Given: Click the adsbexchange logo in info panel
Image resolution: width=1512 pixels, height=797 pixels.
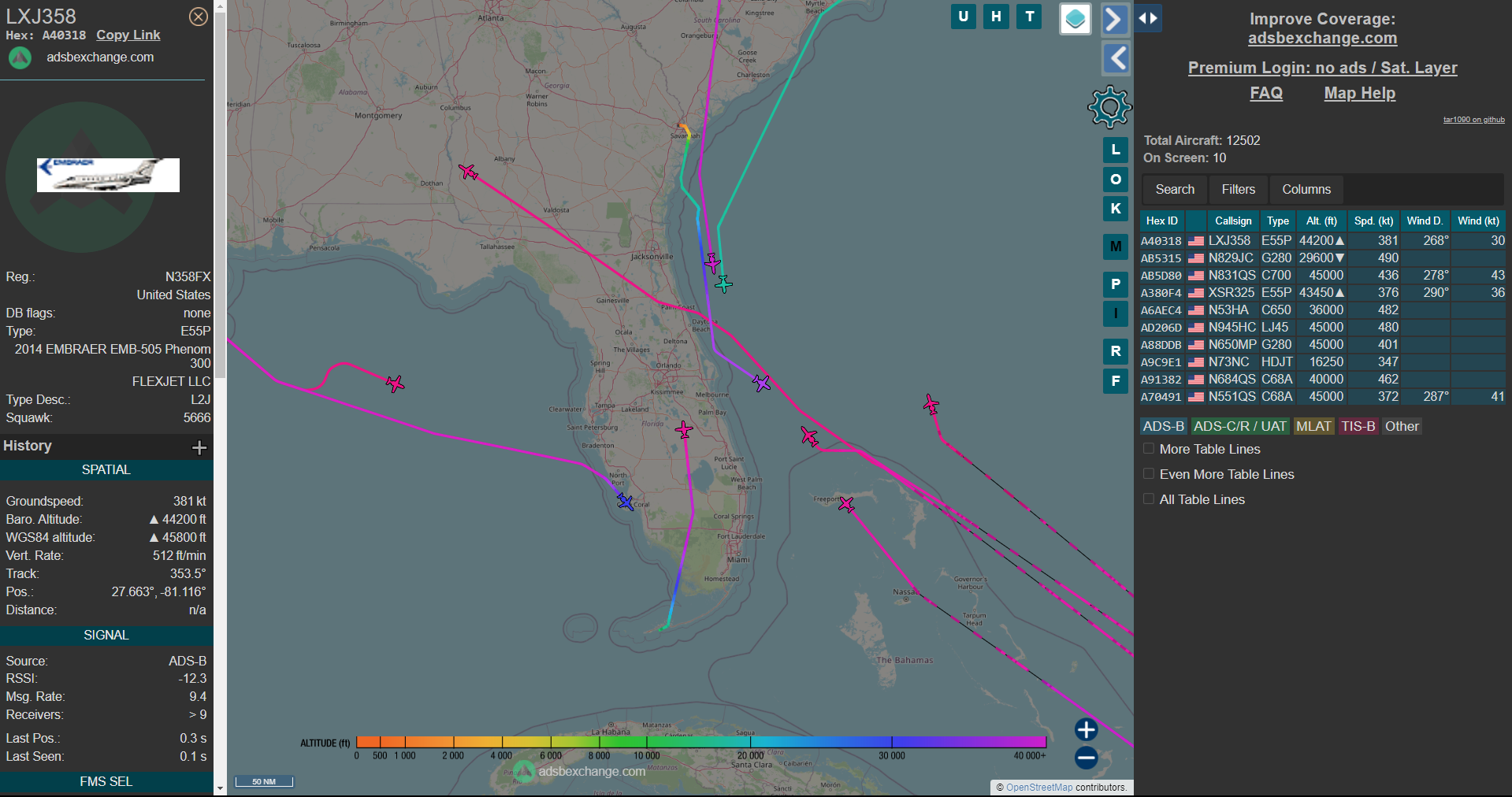Looking at the screenshot, I should [20, 57].
